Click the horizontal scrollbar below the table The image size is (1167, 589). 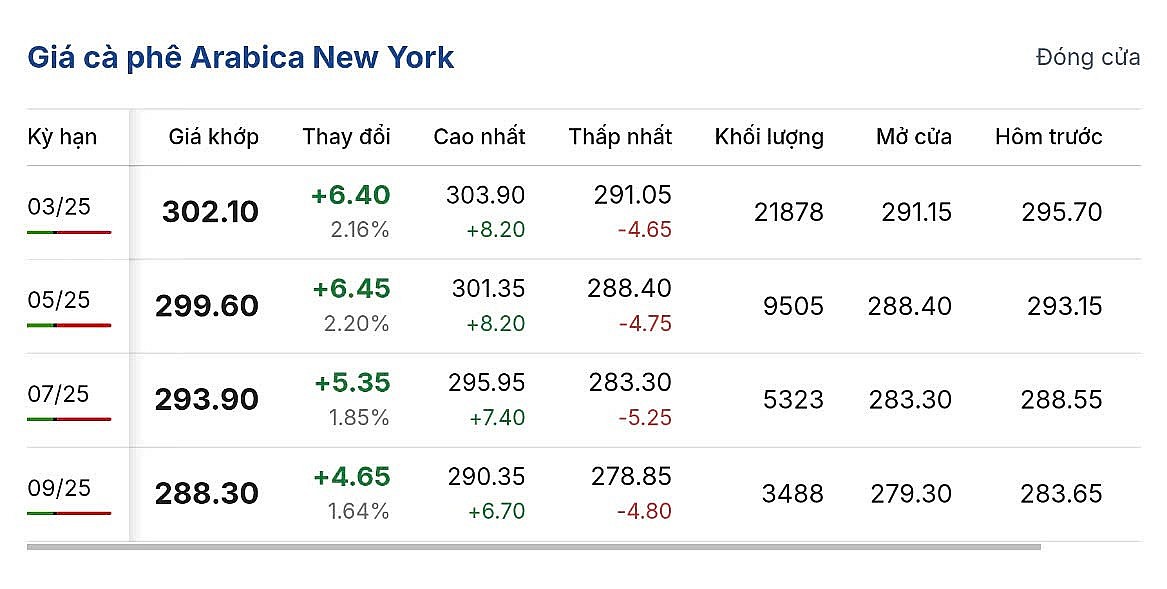click(x=533, y=547)
